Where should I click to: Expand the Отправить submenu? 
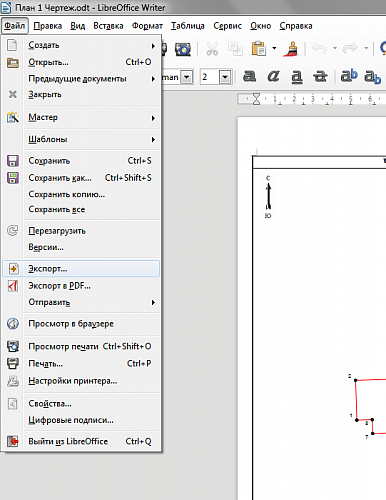[153, 302]
